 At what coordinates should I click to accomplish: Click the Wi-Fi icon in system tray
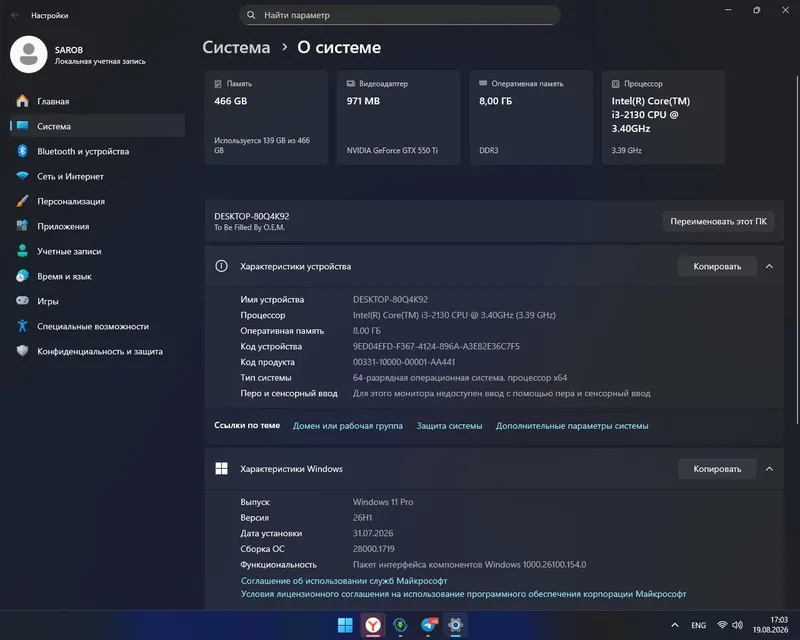(722, 625)
